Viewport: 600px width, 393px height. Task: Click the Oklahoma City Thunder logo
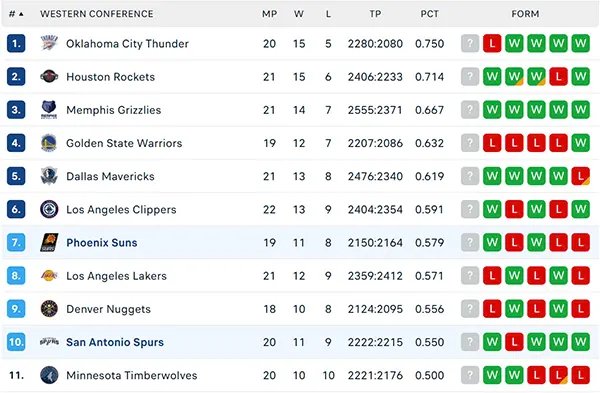click(49, 43)
